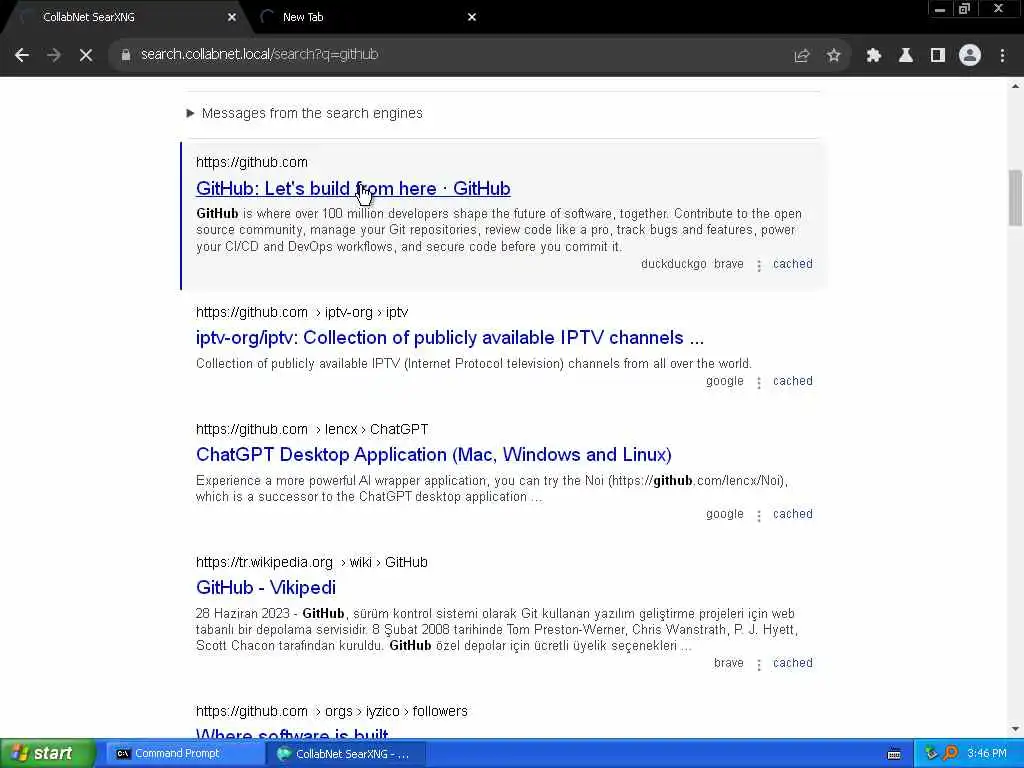Click the share page icon
Viewport: 1024px width, 768px height.
coord(802,56)
